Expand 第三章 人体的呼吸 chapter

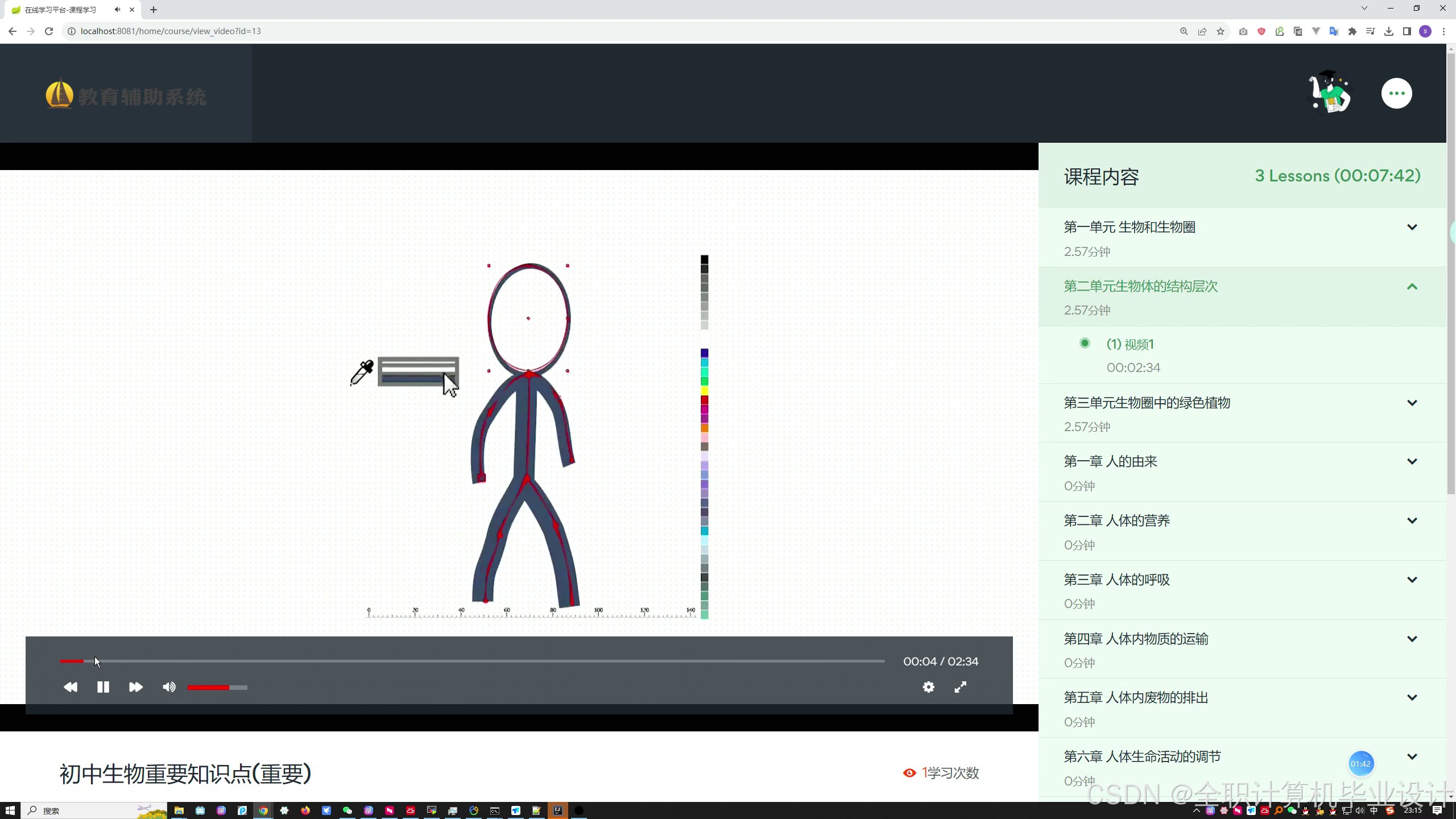point(1412,580)
